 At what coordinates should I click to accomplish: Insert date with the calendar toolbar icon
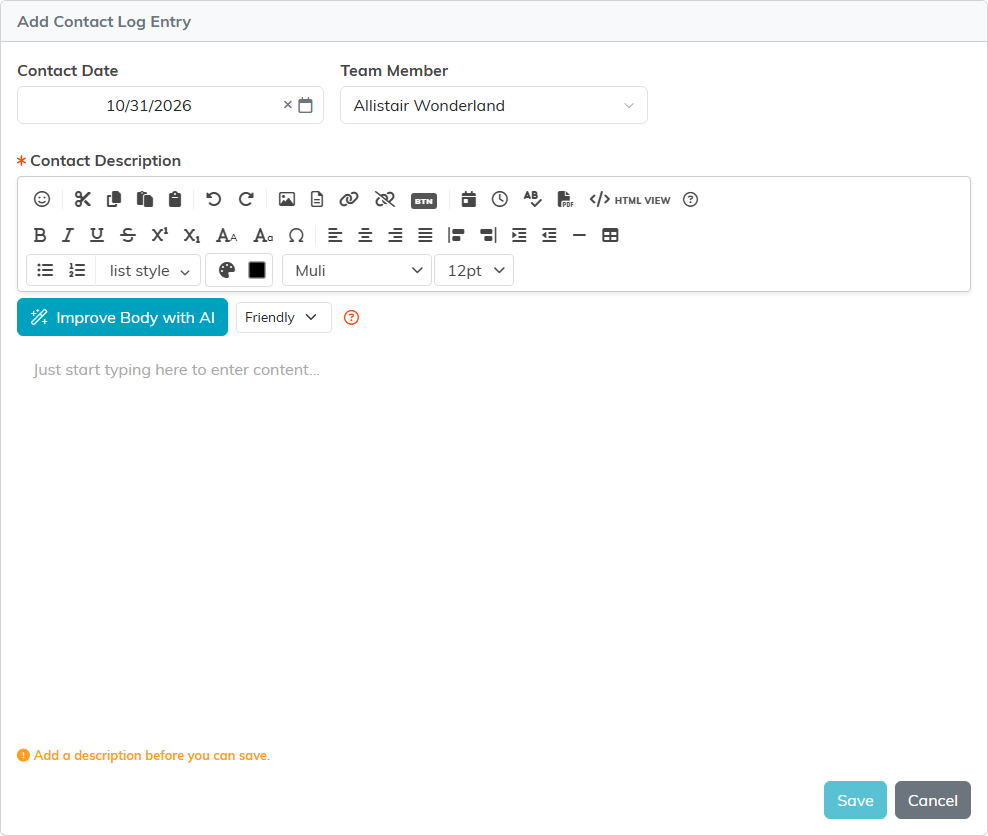tap(468, 199)
